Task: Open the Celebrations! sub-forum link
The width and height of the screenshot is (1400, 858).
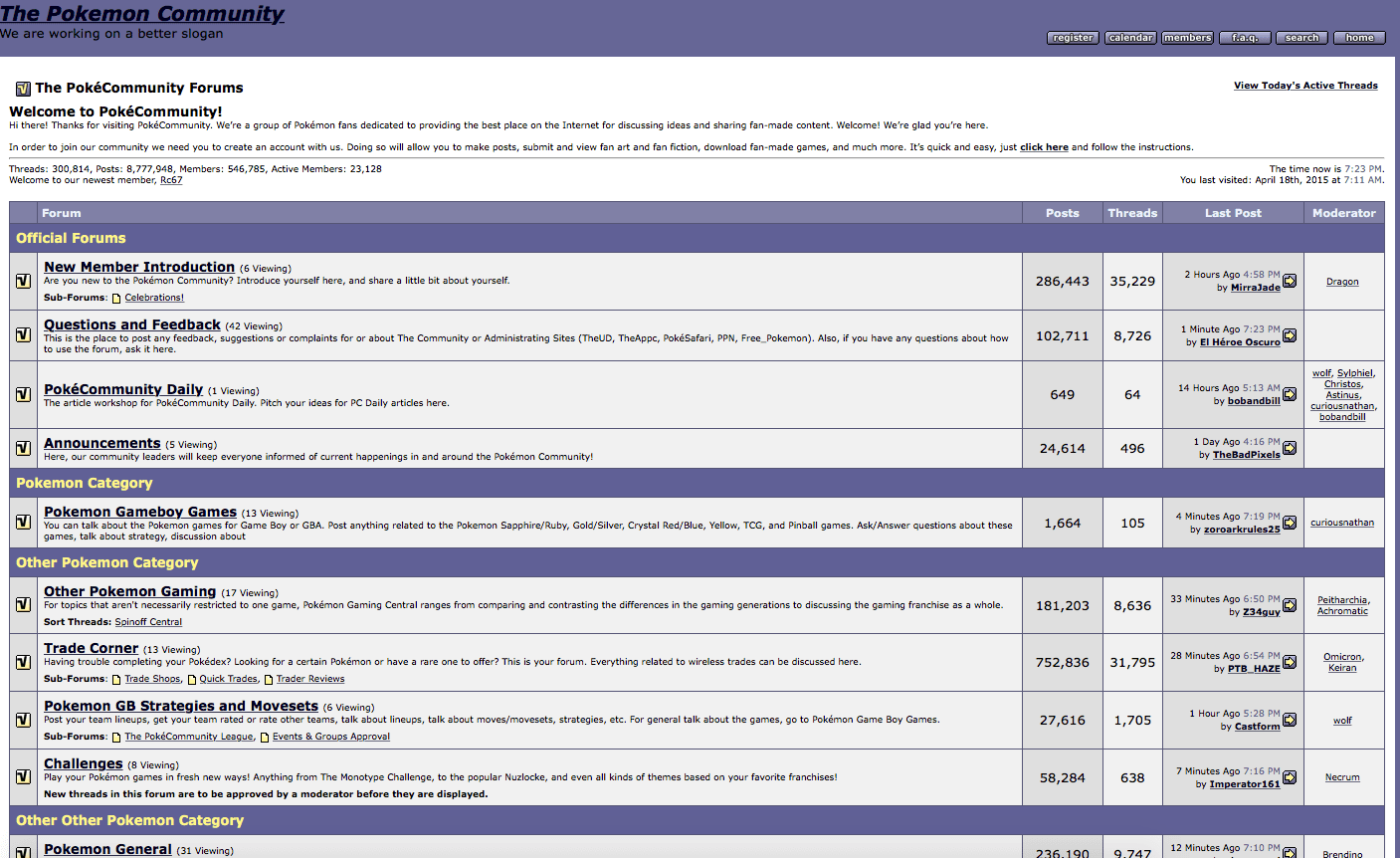Action: click(154, 298)
